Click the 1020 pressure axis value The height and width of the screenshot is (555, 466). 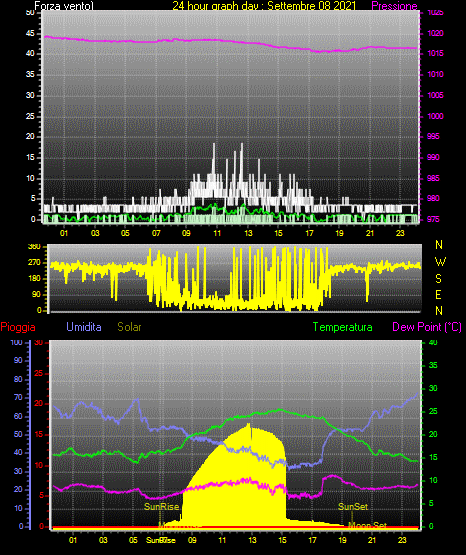coord(435,33)
